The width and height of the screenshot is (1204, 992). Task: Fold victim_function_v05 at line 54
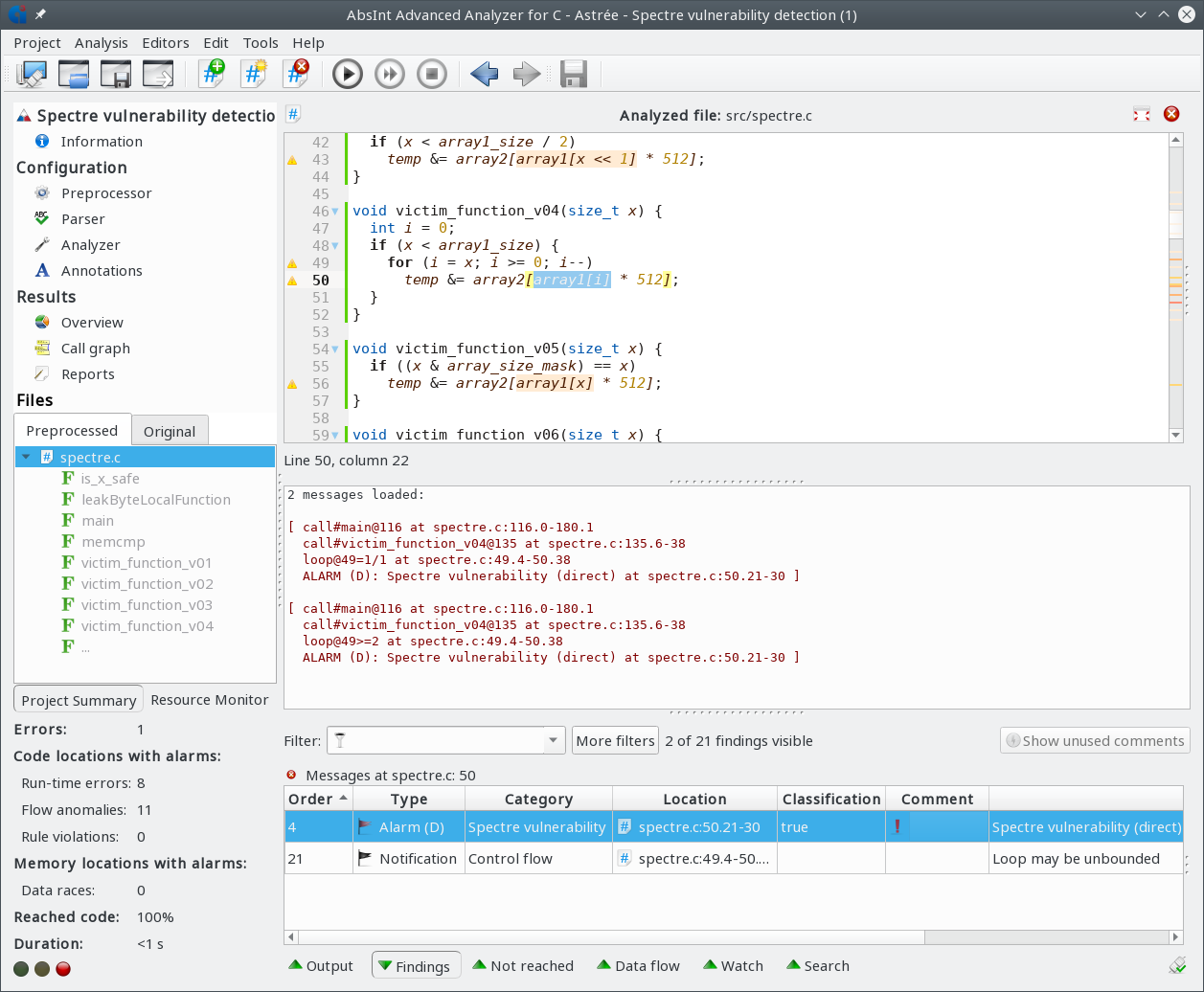[335, 349]
